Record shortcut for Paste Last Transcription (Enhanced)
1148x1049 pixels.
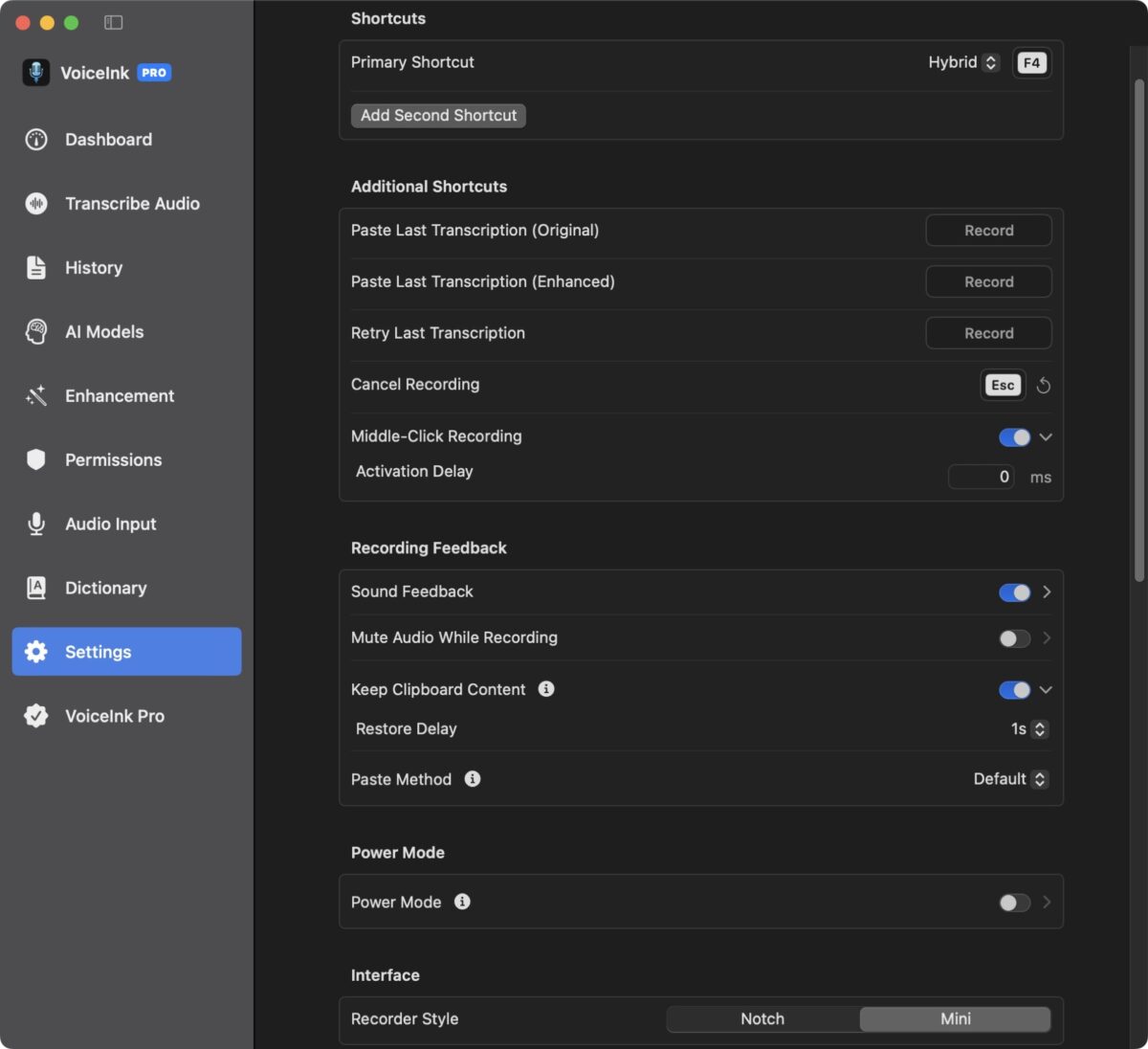(x=988, y=282)
